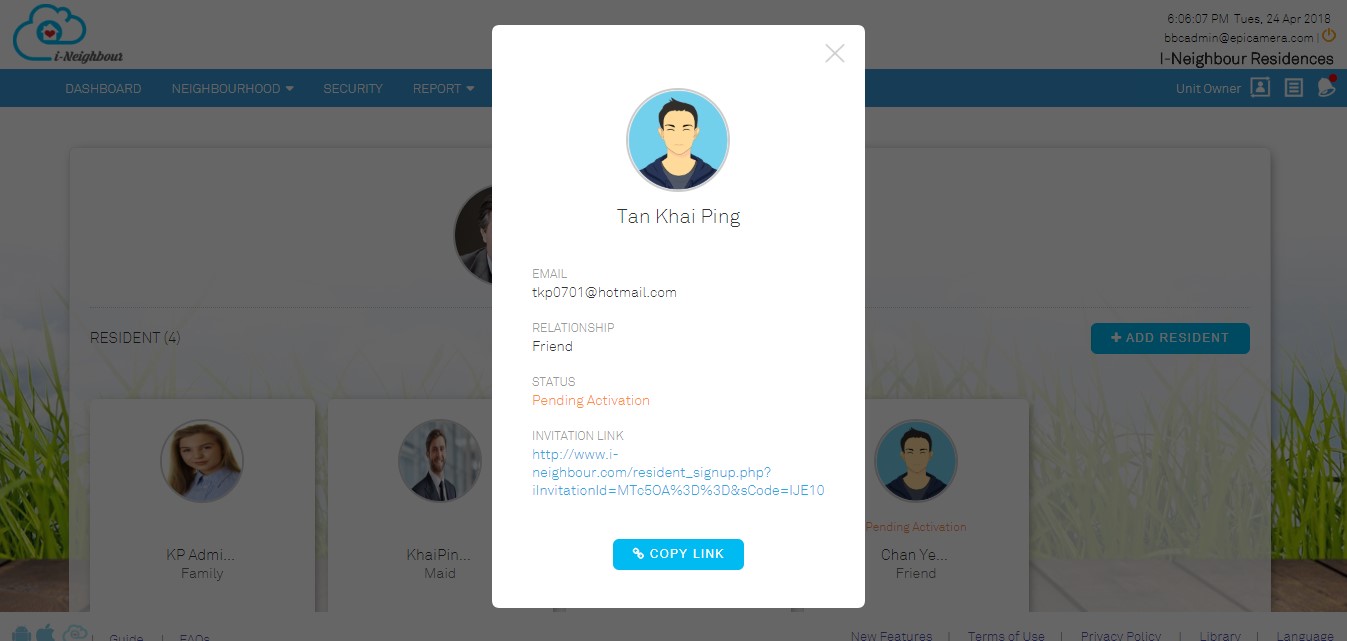Click Tan Khai Ping's profile avatar
Screen dimensions: 1347x641
pyautogui.click(x=678, y=140)
